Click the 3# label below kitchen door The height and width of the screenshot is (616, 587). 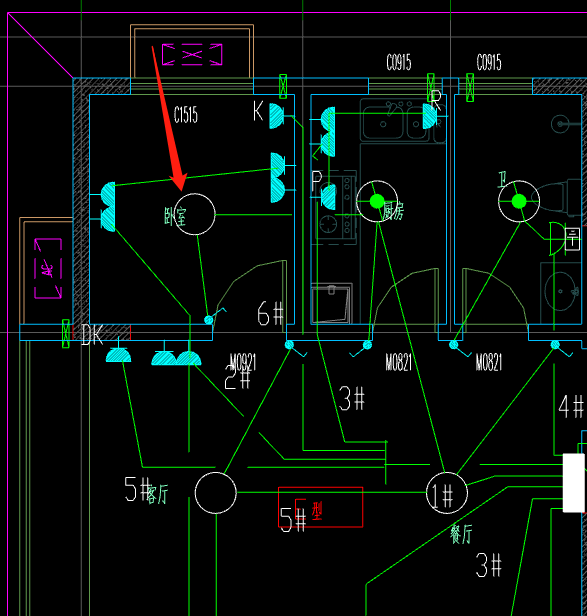(352, 398)
